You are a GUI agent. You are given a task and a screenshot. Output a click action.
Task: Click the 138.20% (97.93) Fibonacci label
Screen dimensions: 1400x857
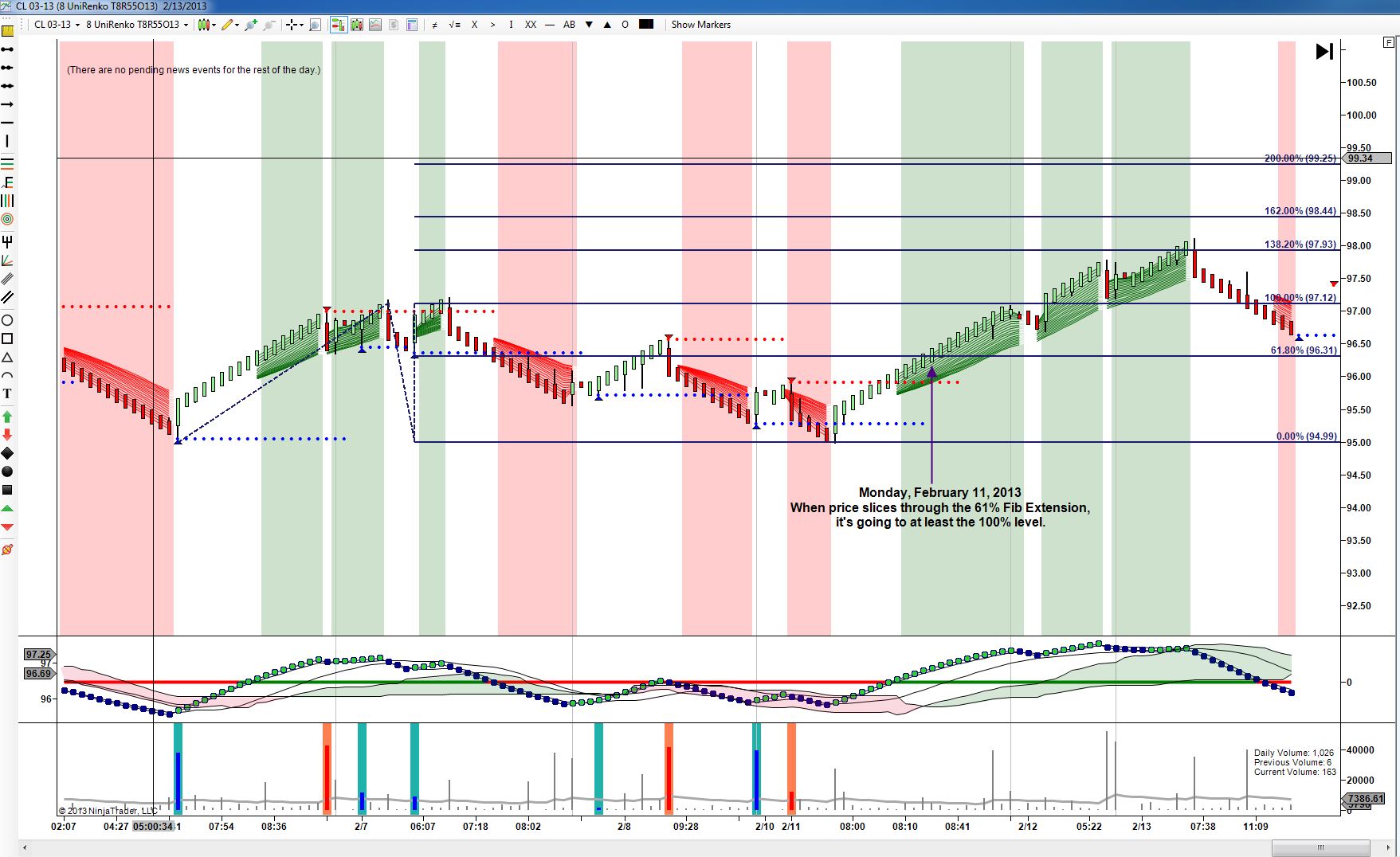click(1300, 245)
